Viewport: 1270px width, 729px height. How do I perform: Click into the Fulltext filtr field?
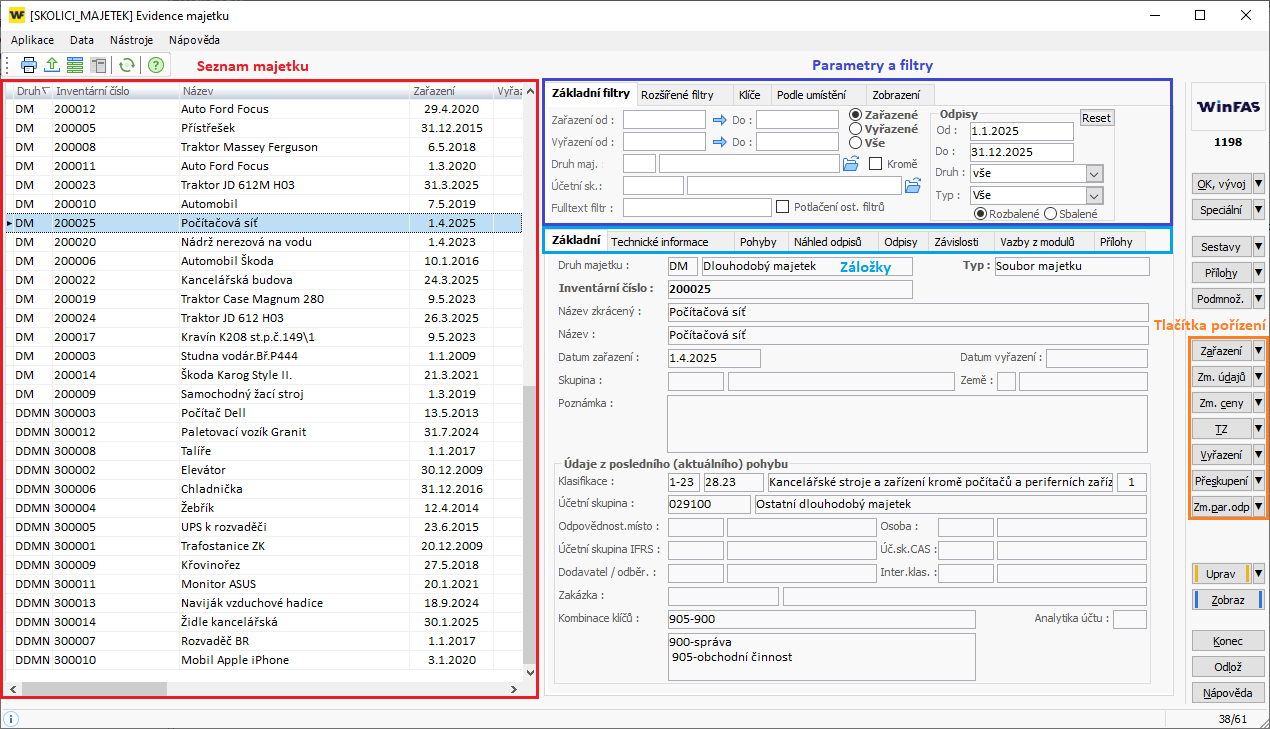pyautogui.click(x=696, y=208)
